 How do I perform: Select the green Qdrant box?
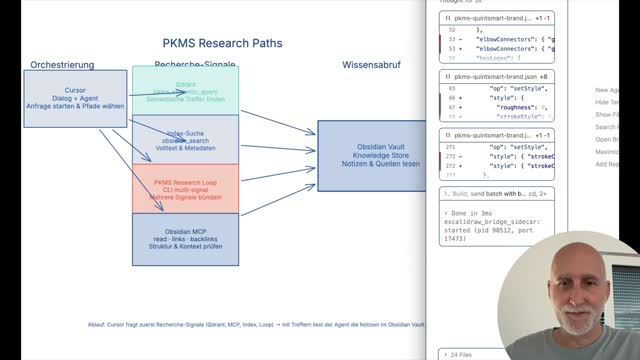point(185,91)
